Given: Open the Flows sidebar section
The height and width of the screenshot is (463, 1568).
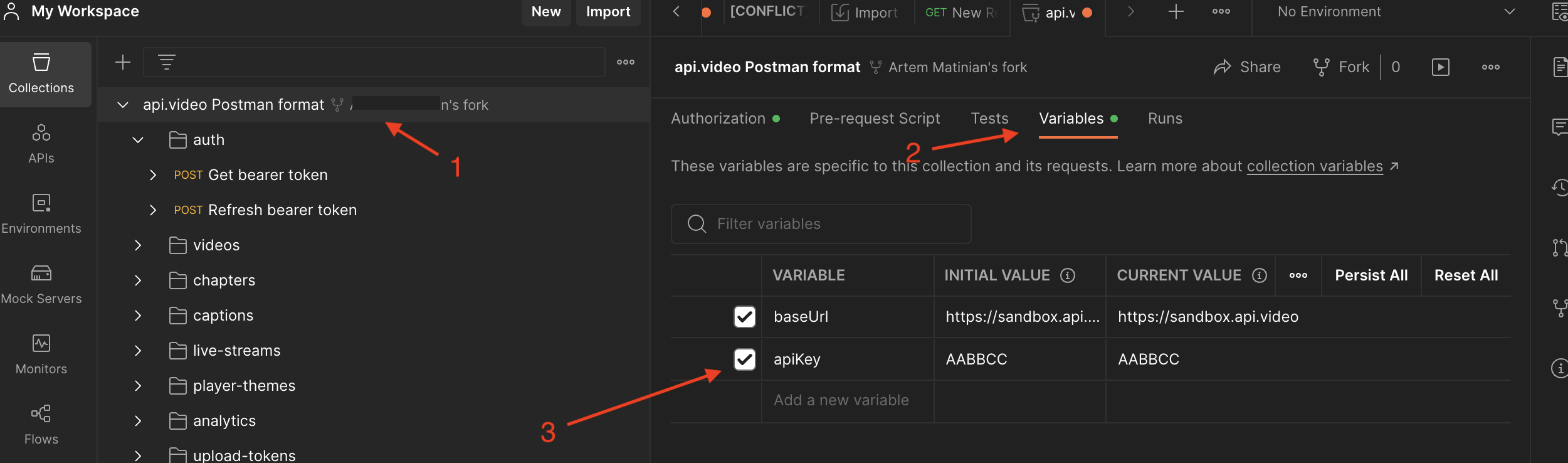Looking at the screenshot, I should (x=41, y=425).
